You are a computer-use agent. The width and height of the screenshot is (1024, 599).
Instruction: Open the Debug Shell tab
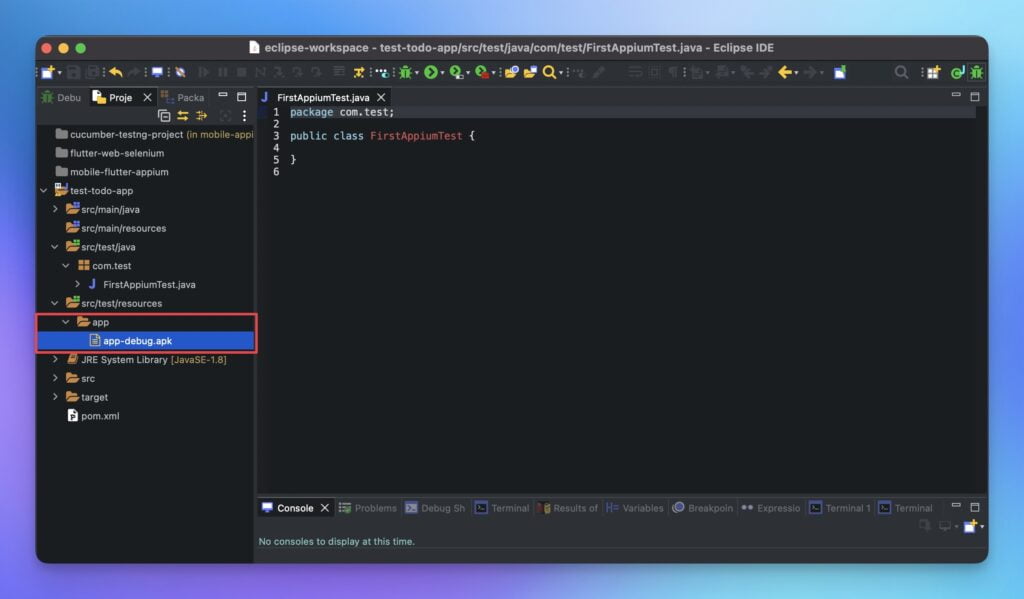click(x=435, y=508)
